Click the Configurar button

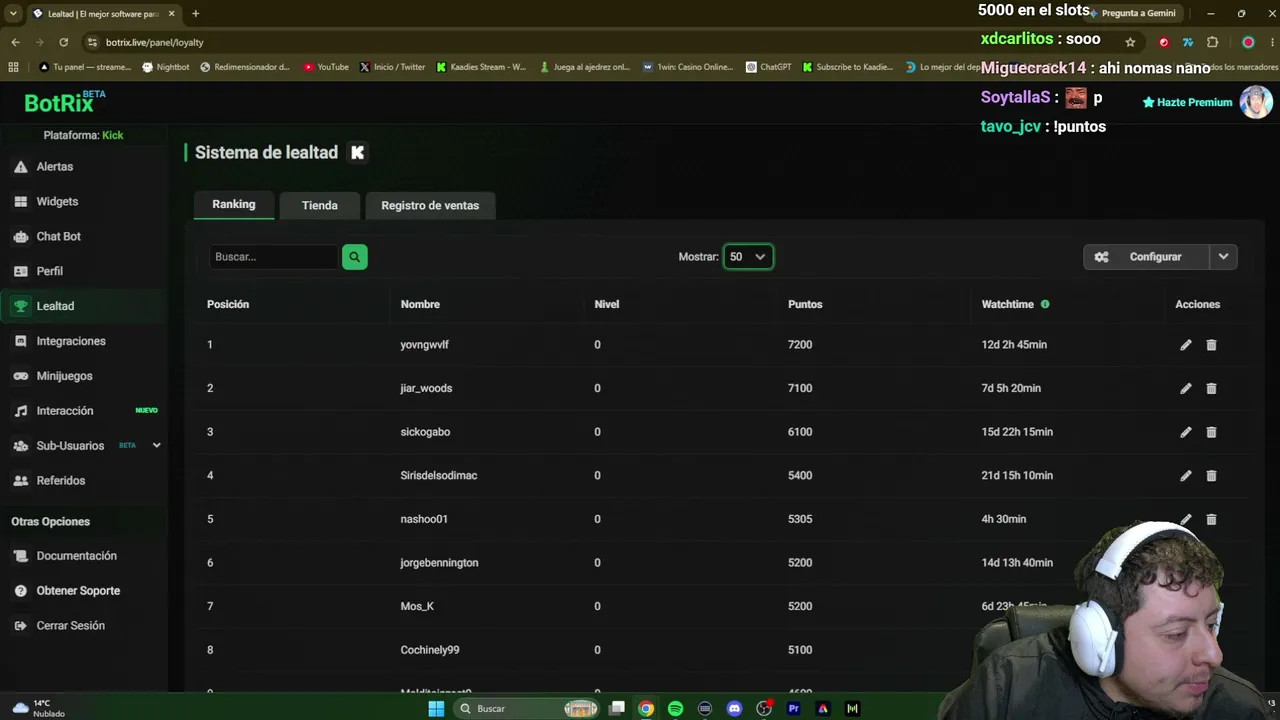pos(1146,257)
